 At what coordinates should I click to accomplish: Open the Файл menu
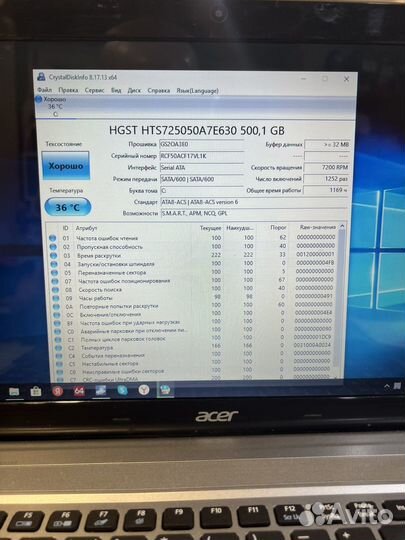click(x=44, y=90)
